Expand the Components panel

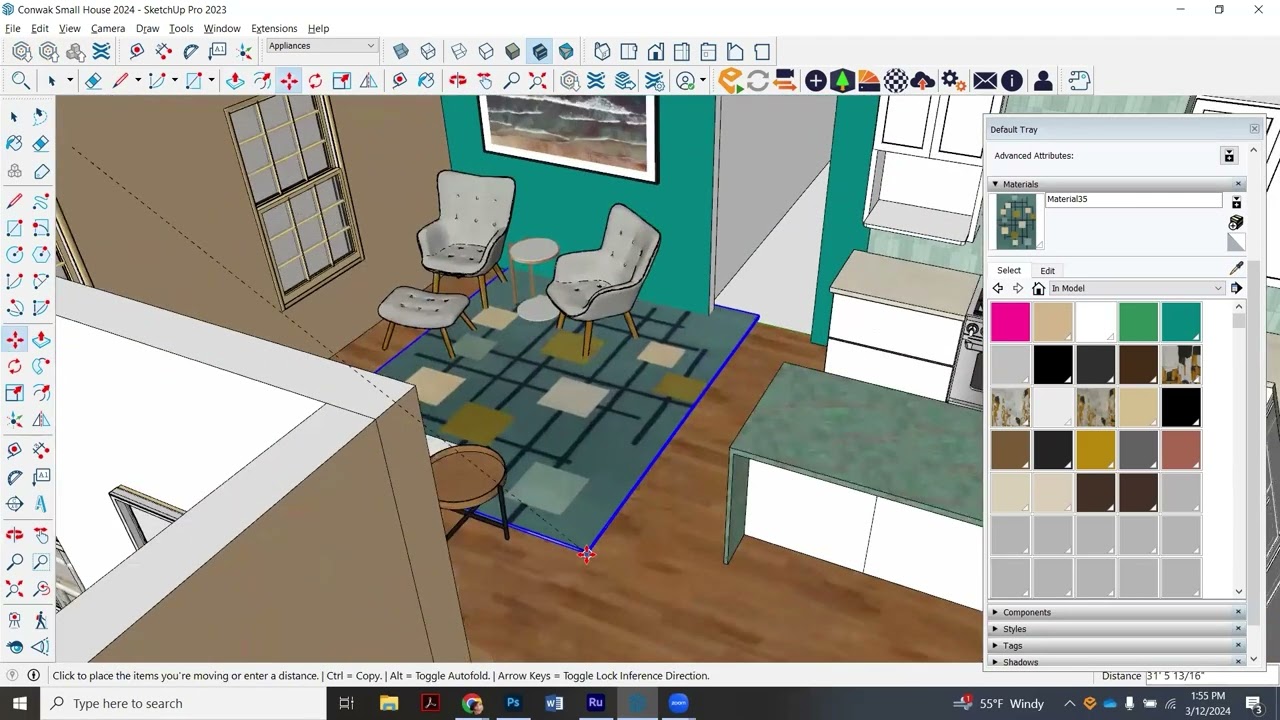pos(995,612)
